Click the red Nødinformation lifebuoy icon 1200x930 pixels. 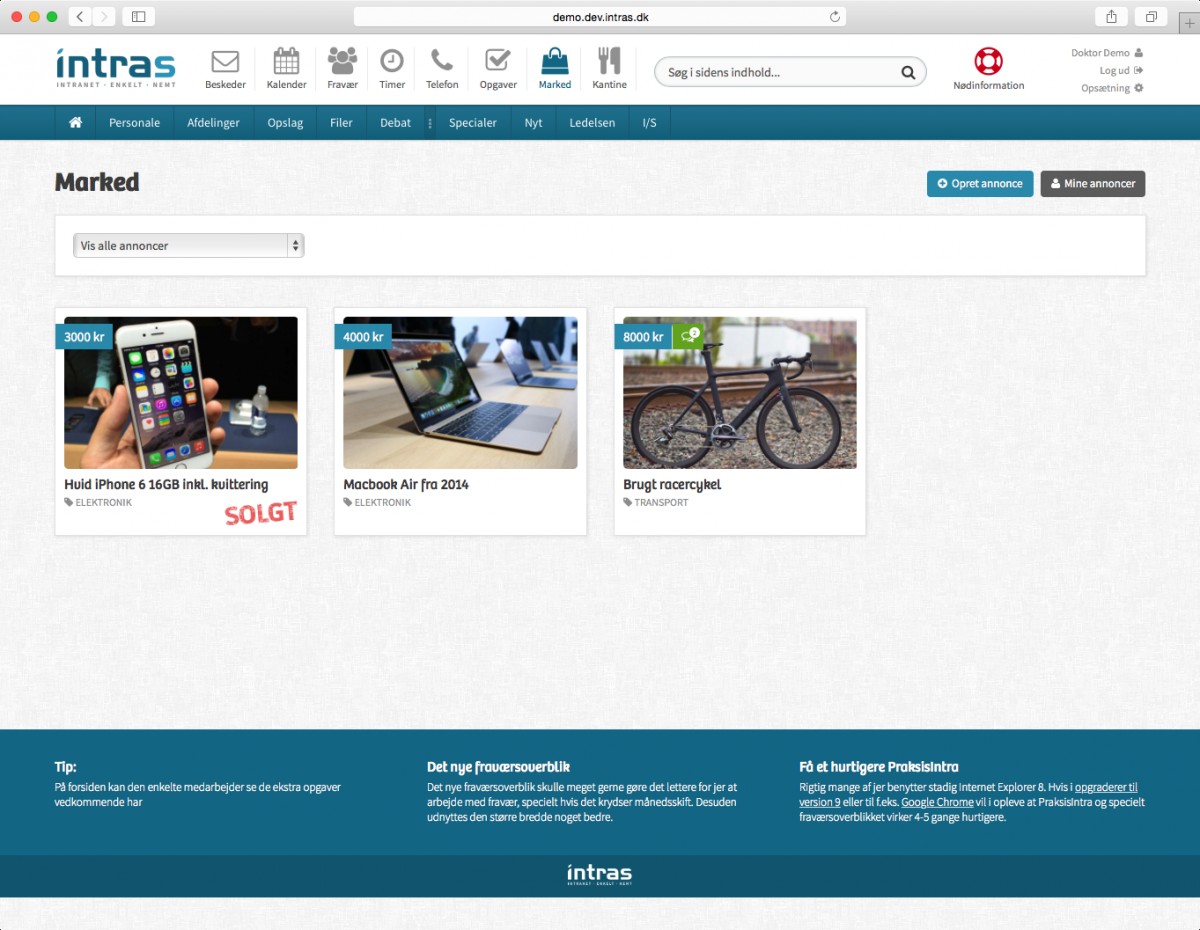[x=988, y=63]
